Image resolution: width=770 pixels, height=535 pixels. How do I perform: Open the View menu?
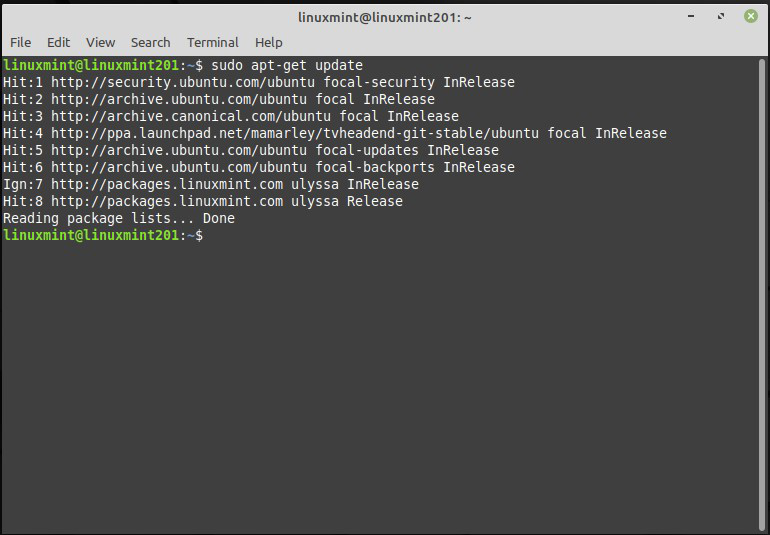100,42
